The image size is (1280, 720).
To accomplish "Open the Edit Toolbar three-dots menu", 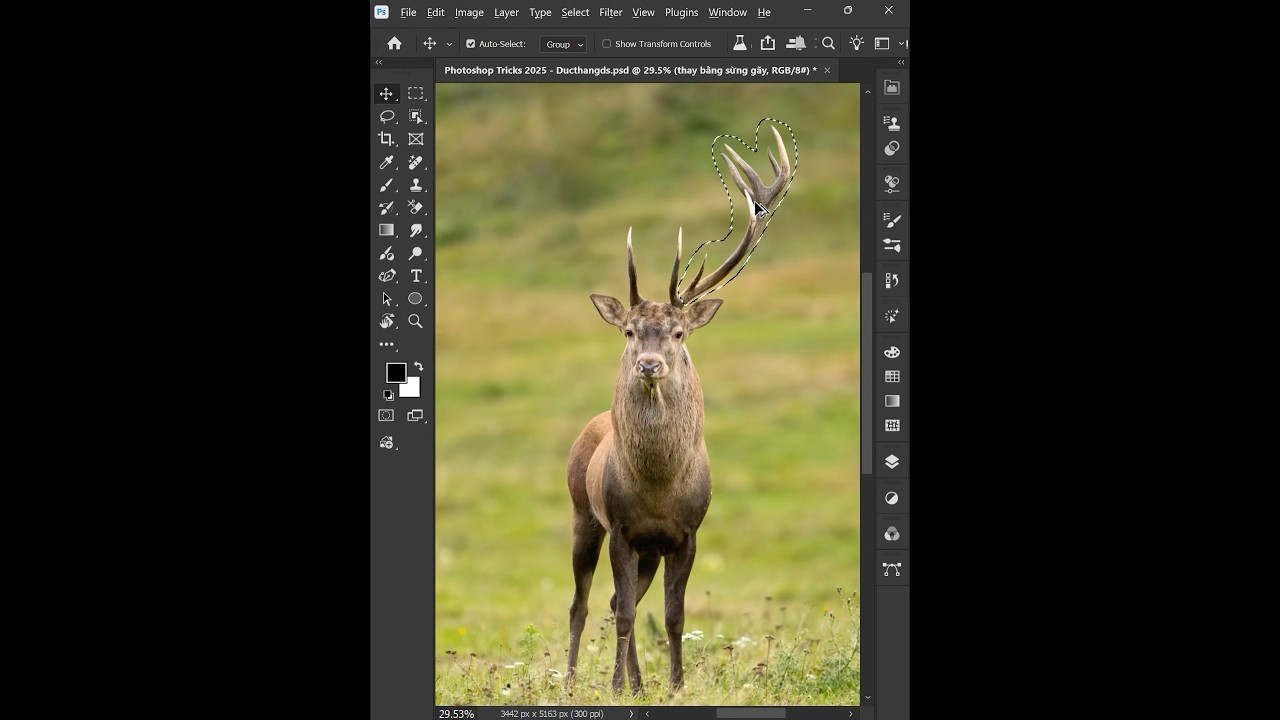I will 386,344.
